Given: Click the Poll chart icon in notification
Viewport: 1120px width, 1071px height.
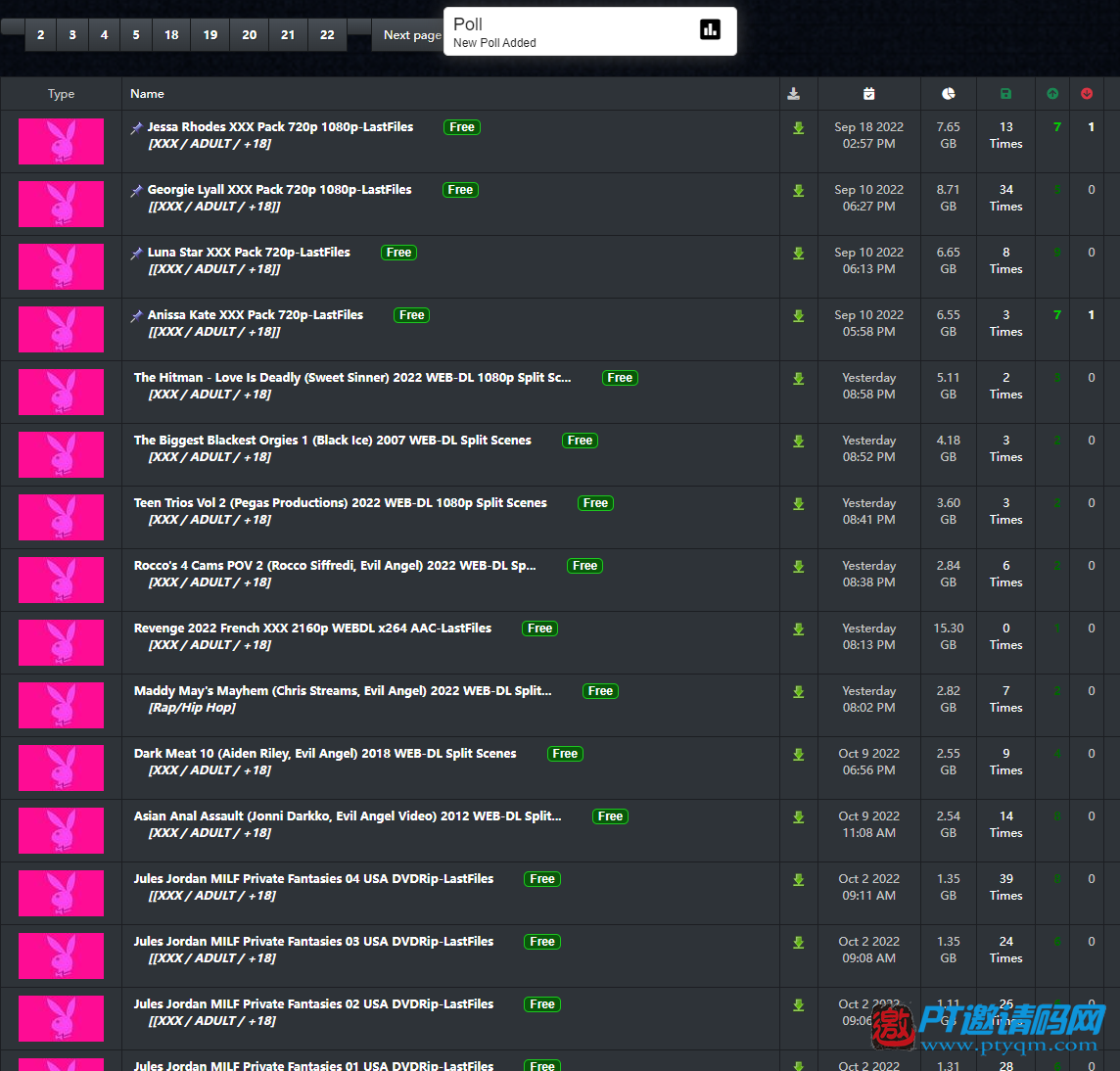Looking at the screenshot, I should point(710,29).
